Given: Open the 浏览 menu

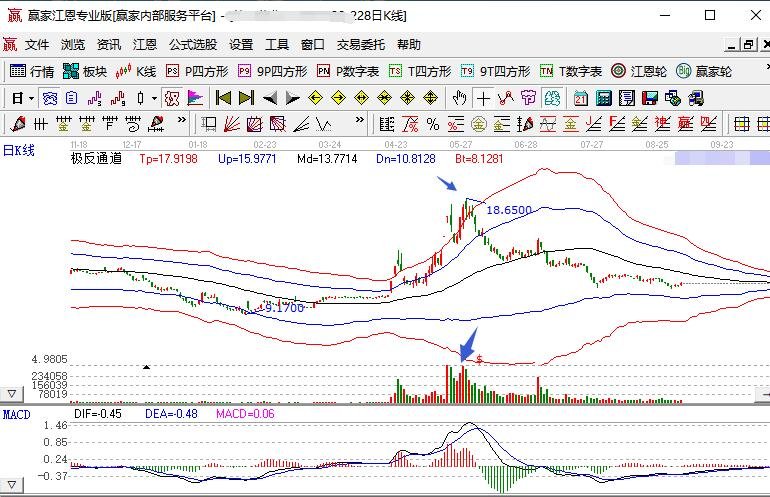Looking at the screenshot, I should click(73, 45).
